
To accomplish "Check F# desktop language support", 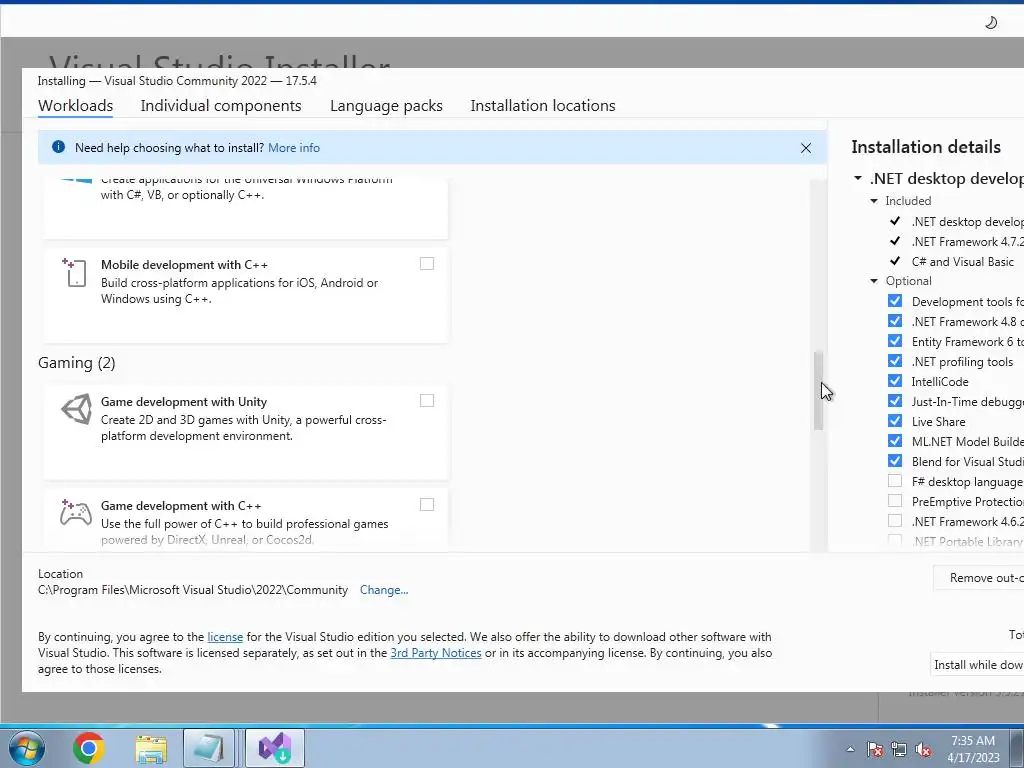I will pos(895,481).
